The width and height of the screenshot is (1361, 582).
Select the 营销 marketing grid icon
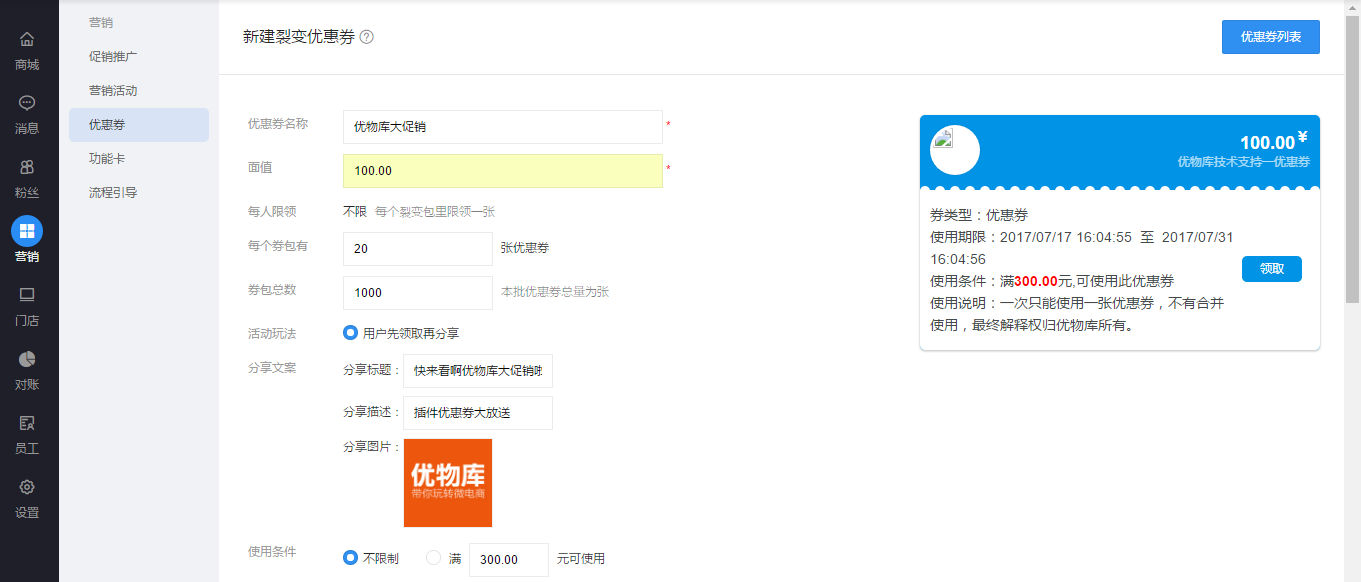pyautogui.click(x=27, y=231)
